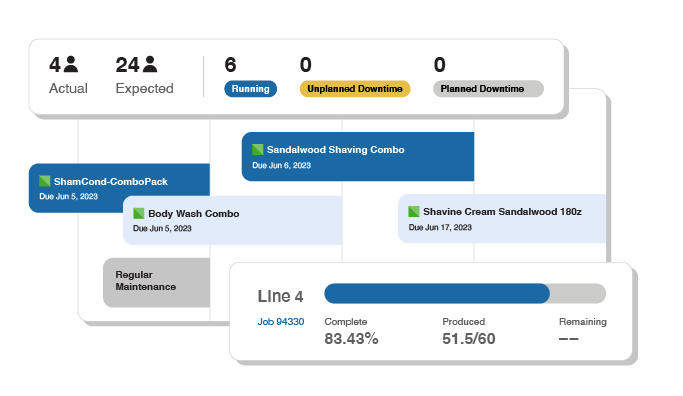Viewport: 683px width, 396px height.
Task: Select the gray Planned Downtime badge
Action: pyautogui.click(x=488, y=89)
